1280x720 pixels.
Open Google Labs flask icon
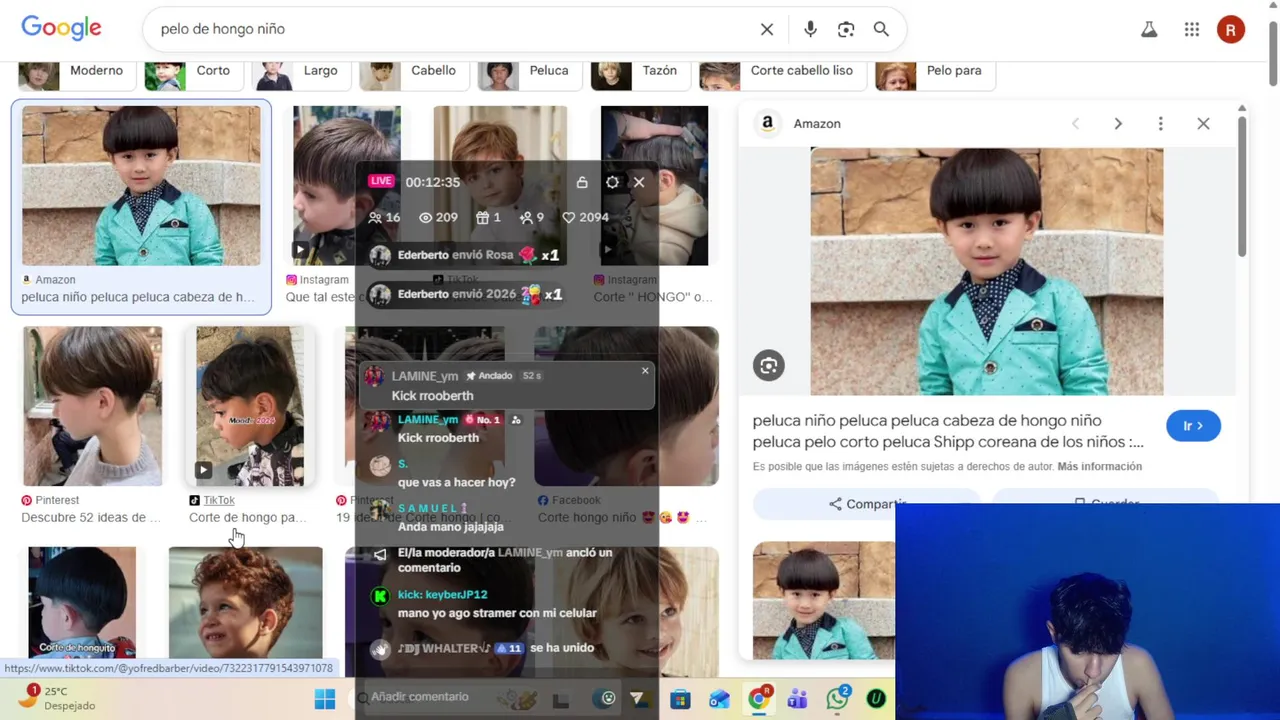1149,30
